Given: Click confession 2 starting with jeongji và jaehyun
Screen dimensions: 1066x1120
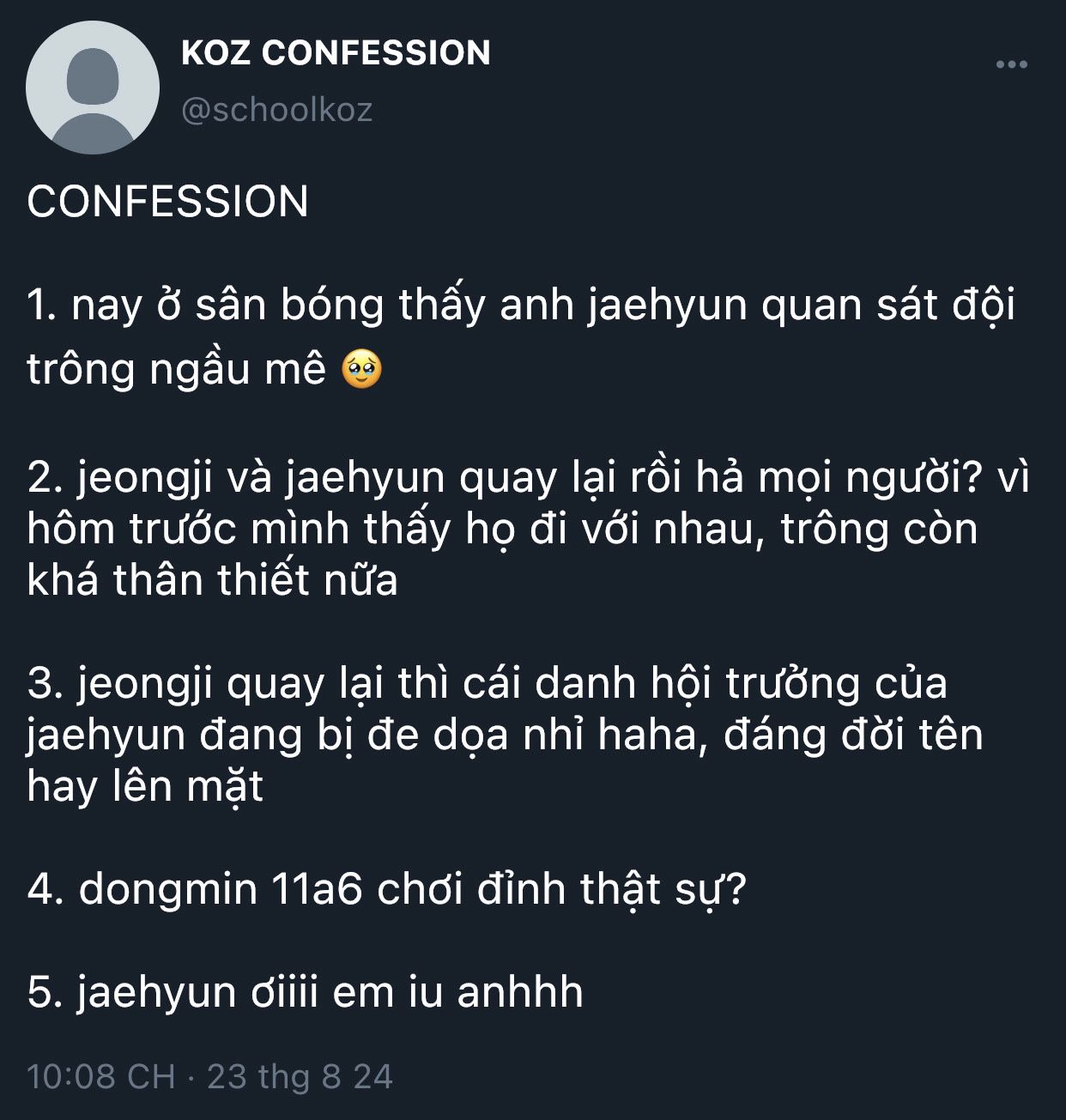Looking at the screenshot, I should (528, 529).
